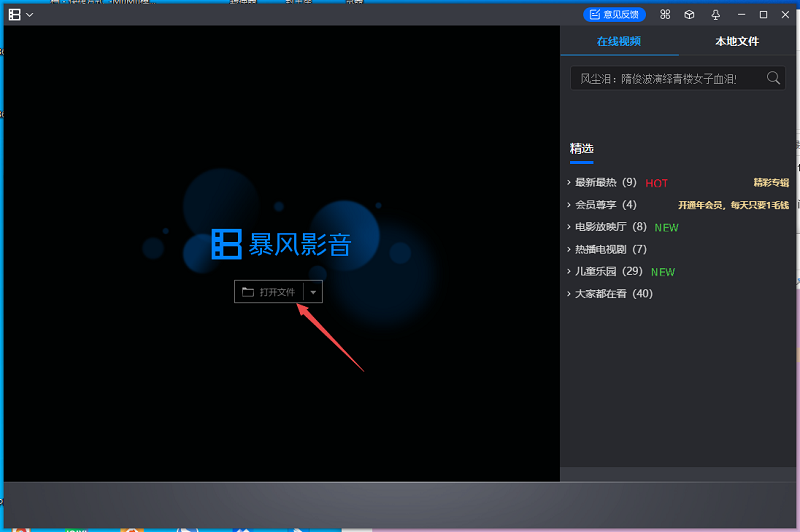Expand the dropdown arrow beside the logo

coord(30,15)
